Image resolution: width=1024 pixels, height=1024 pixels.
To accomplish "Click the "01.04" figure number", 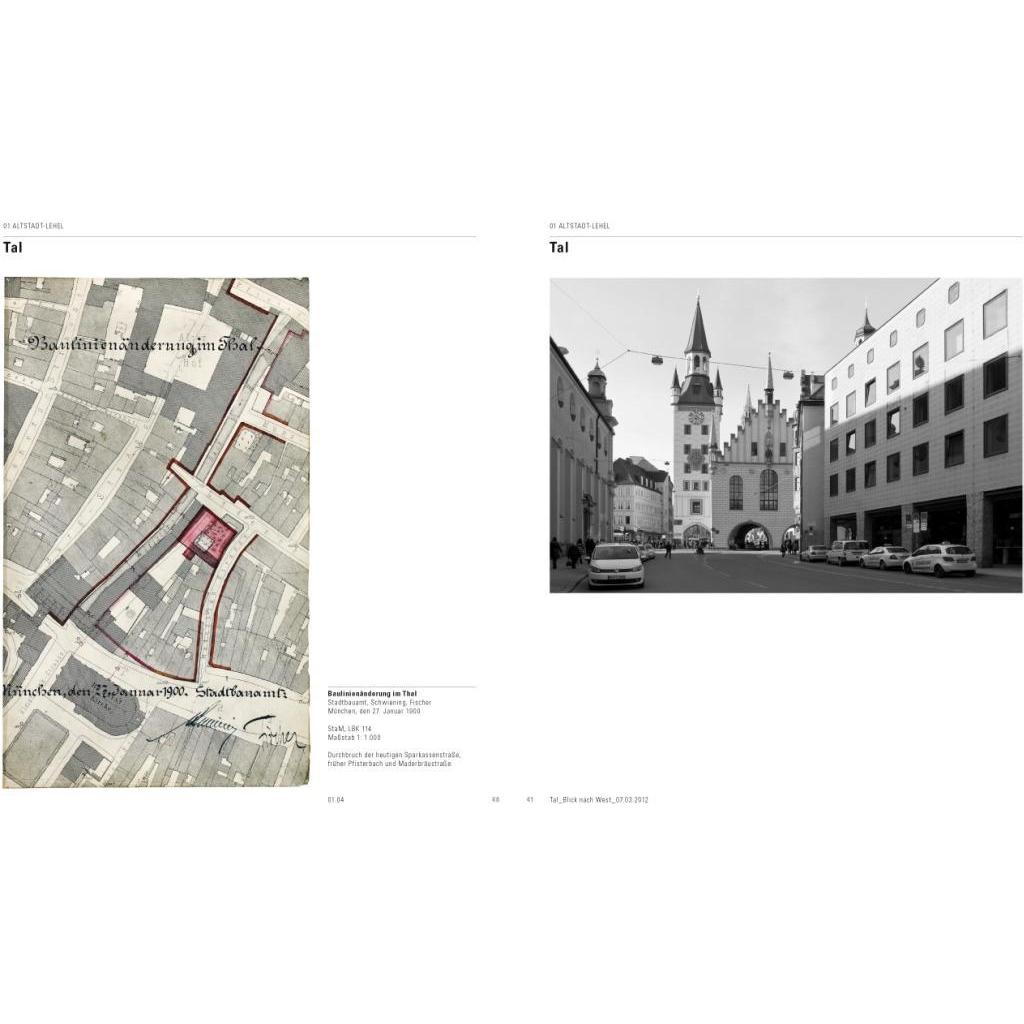I will point(336,800).
